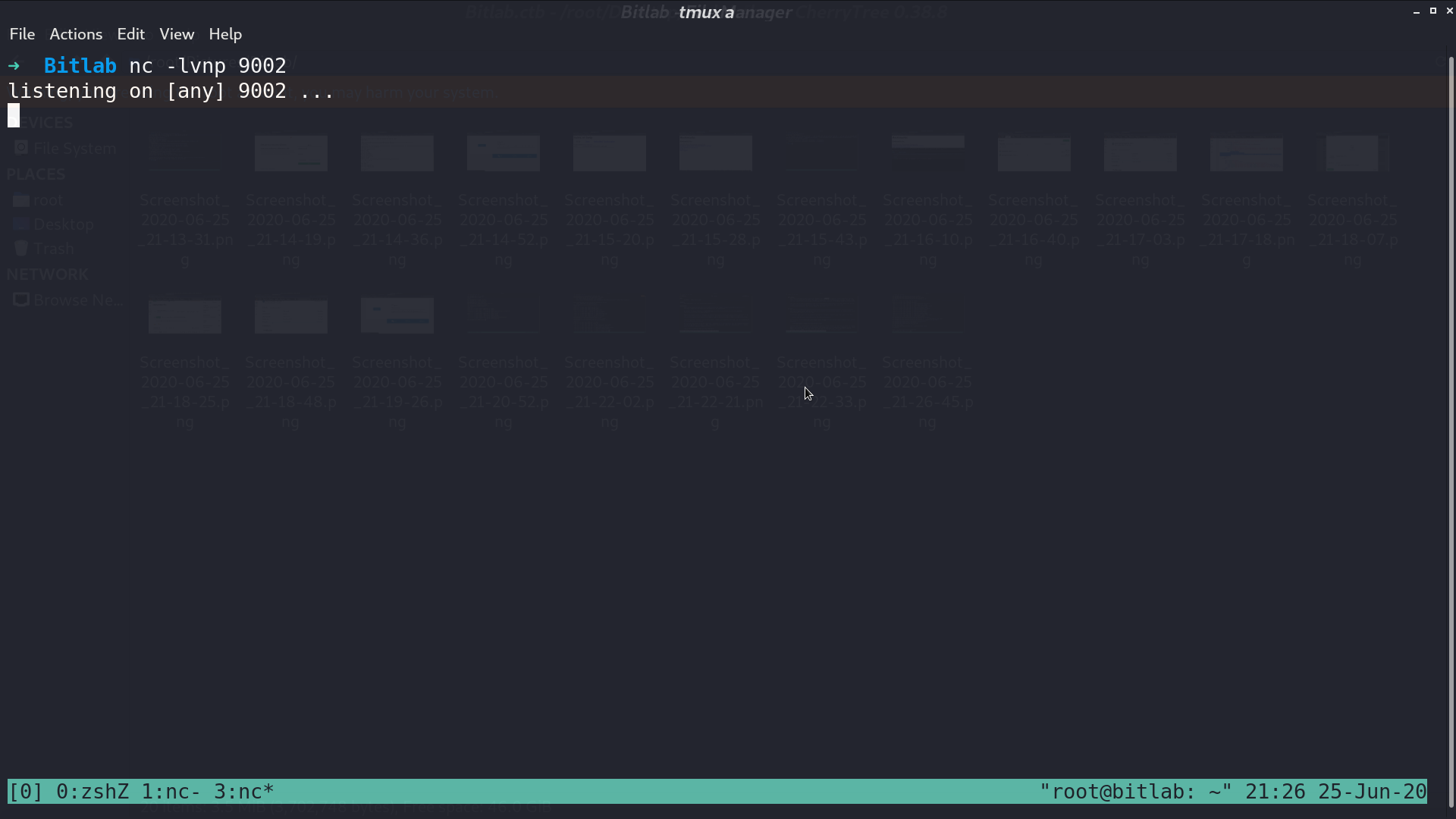Open the Actions menu
The height and width of the screenshot is (819, 1456).
pos(76,34)
